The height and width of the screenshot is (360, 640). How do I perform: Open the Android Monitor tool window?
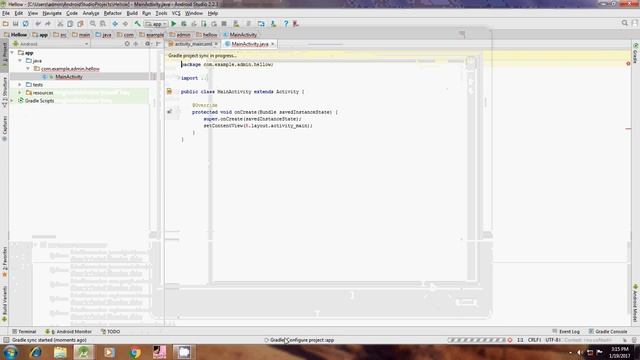coord(68,331)
